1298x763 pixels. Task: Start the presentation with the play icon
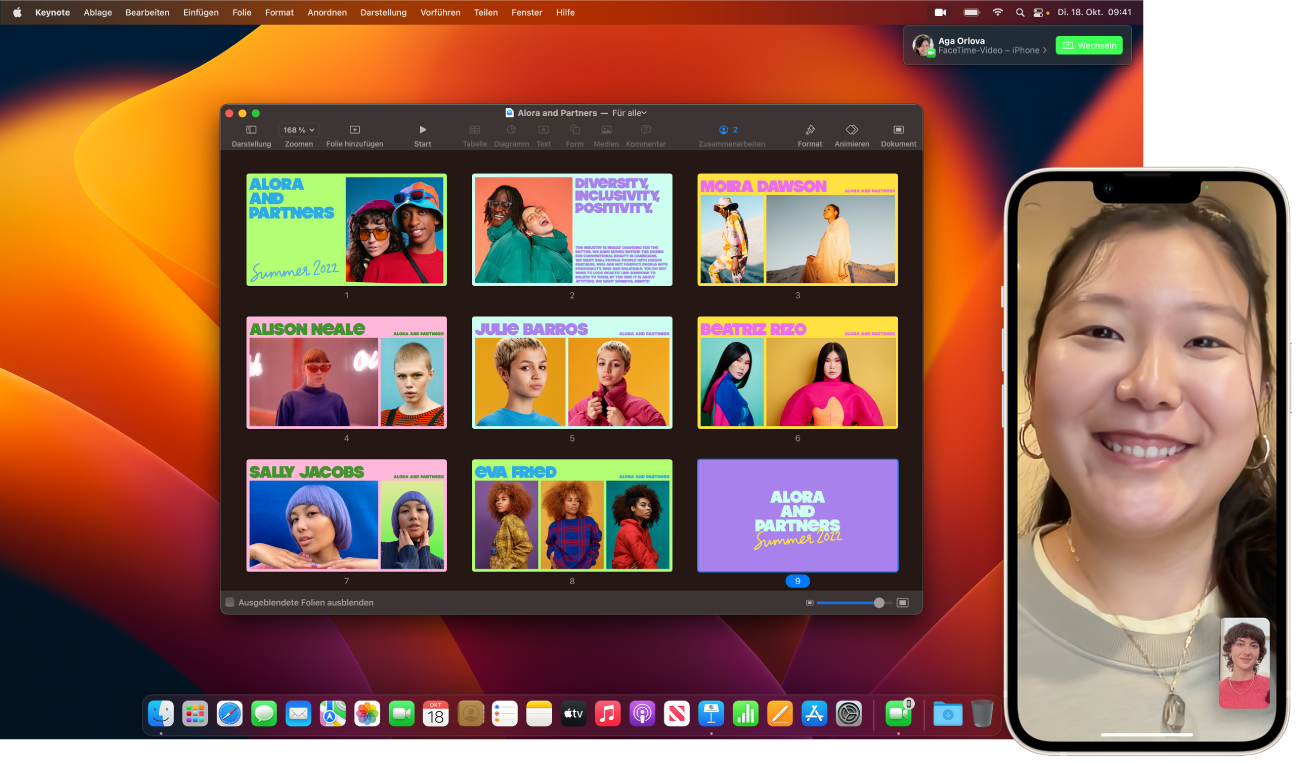(422, 131)
